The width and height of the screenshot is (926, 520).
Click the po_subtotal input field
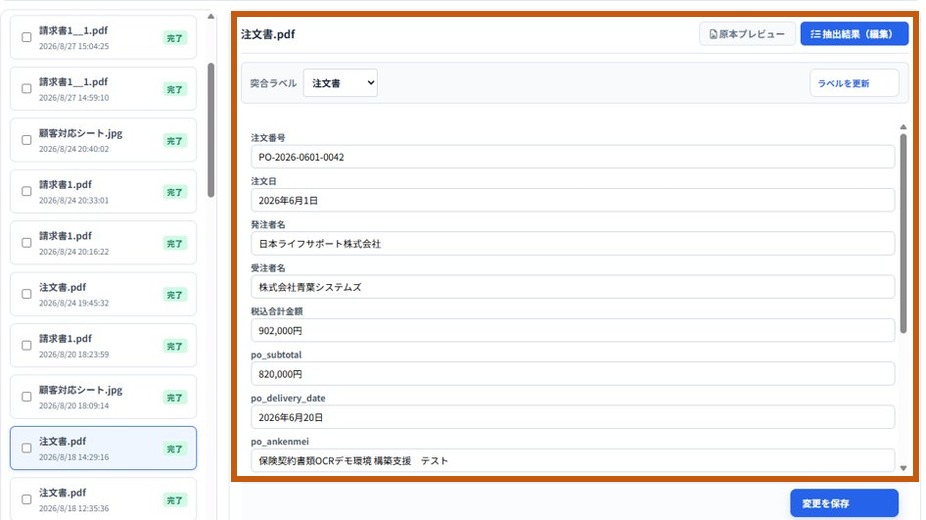pos(572,374)
